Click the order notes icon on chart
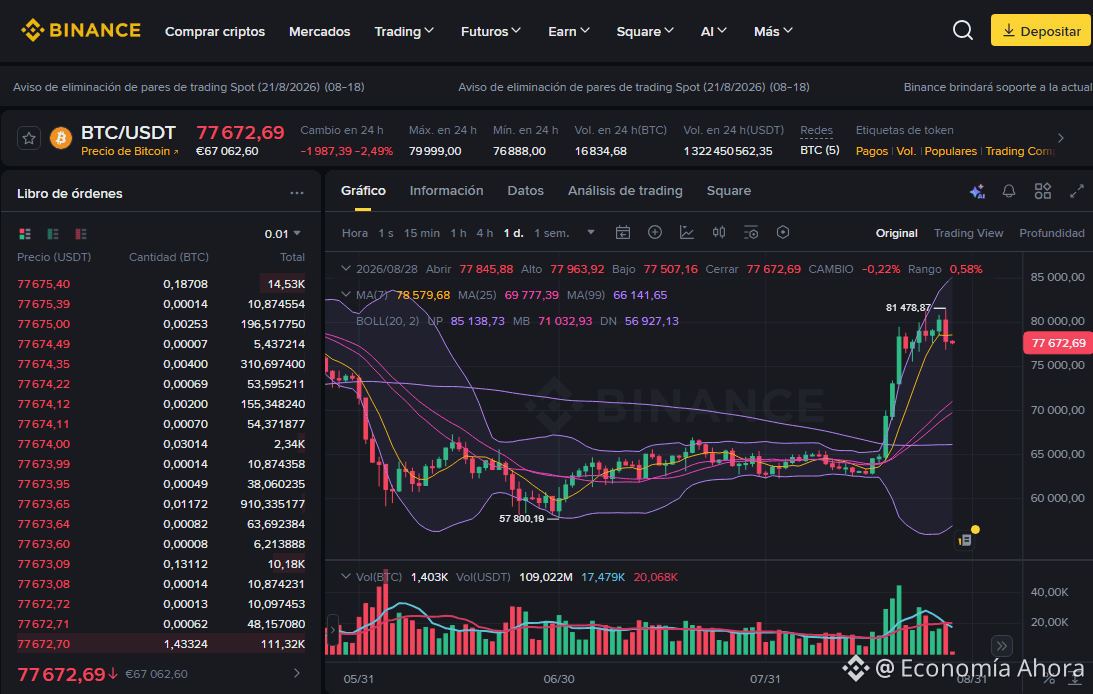 [x=965, y=540]
